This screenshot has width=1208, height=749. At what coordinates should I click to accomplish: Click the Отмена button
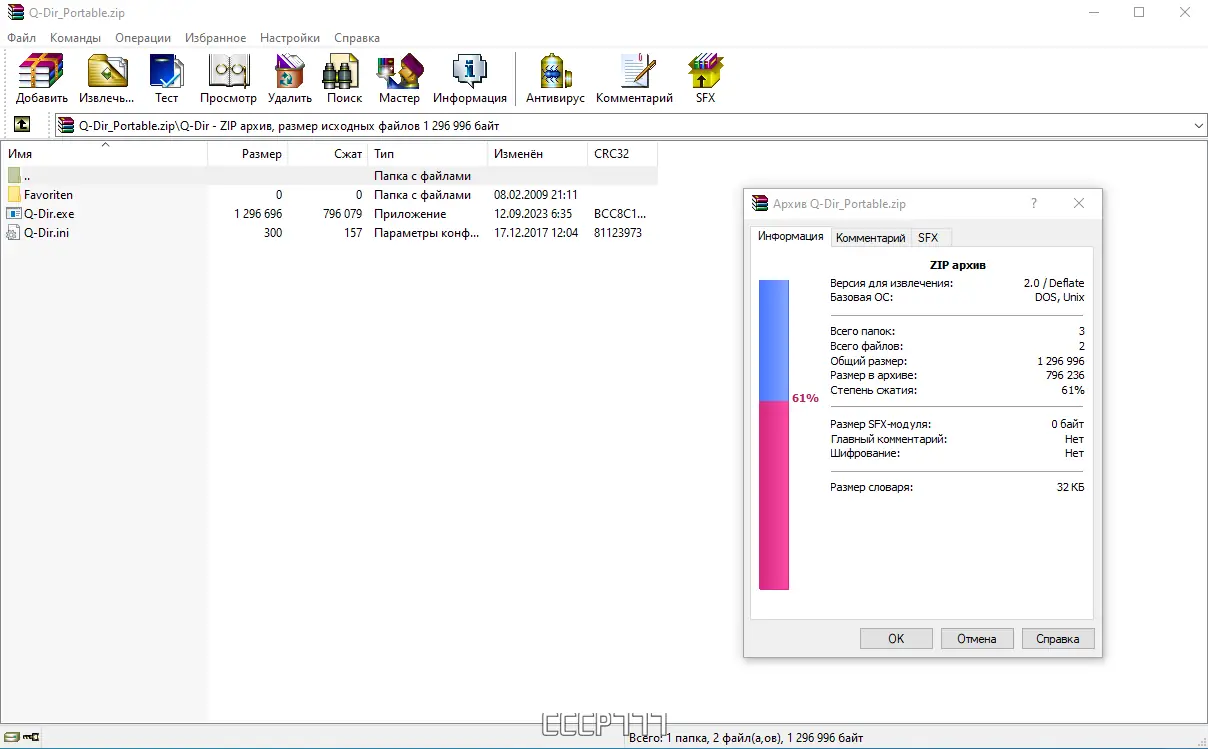[x=977, y=638]
